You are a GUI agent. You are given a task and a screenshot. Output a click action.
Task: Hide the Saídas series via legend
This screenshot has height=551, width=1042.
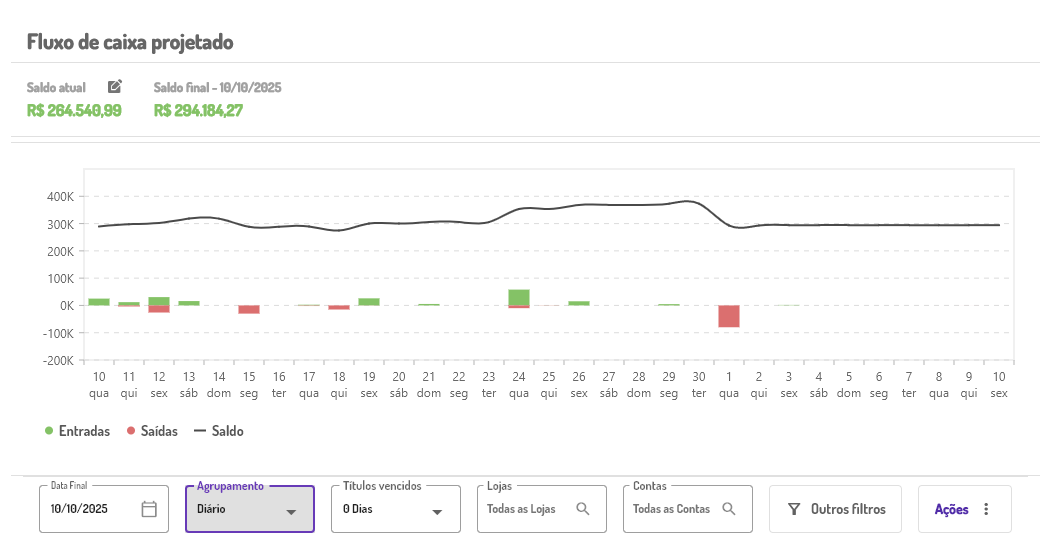click(152, 431)
